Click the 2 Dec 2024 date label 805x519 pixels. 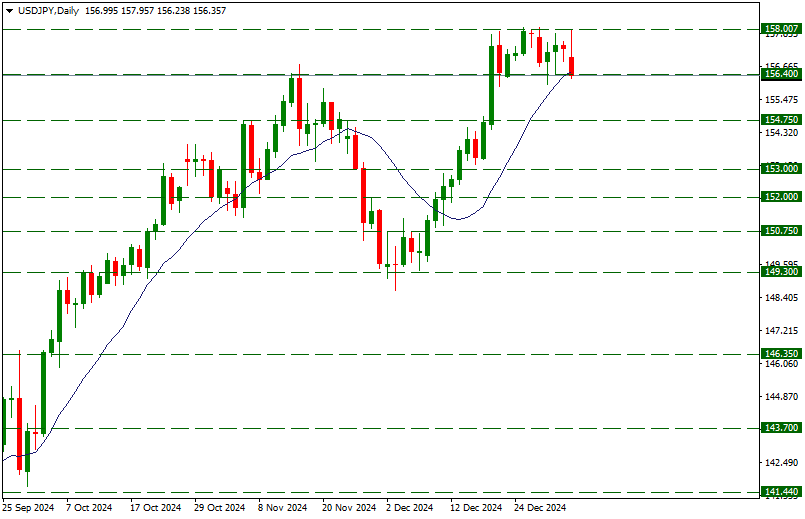409,508
